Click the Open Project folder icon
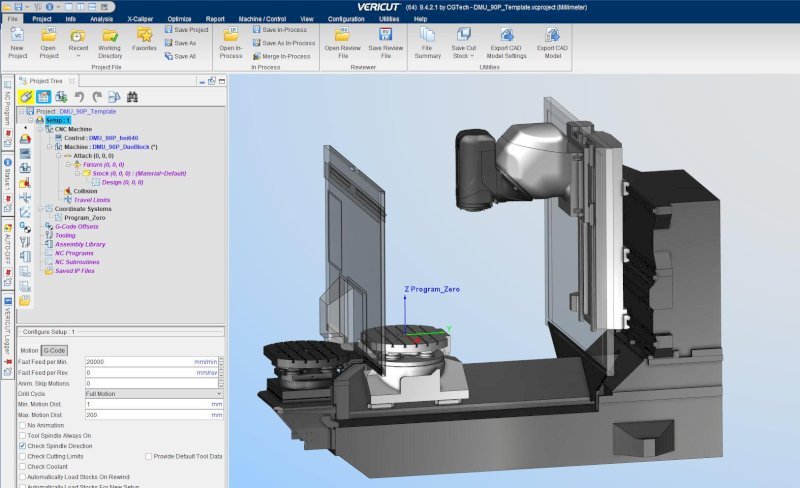This screenshot has height=488, width=800. (48, 35)
